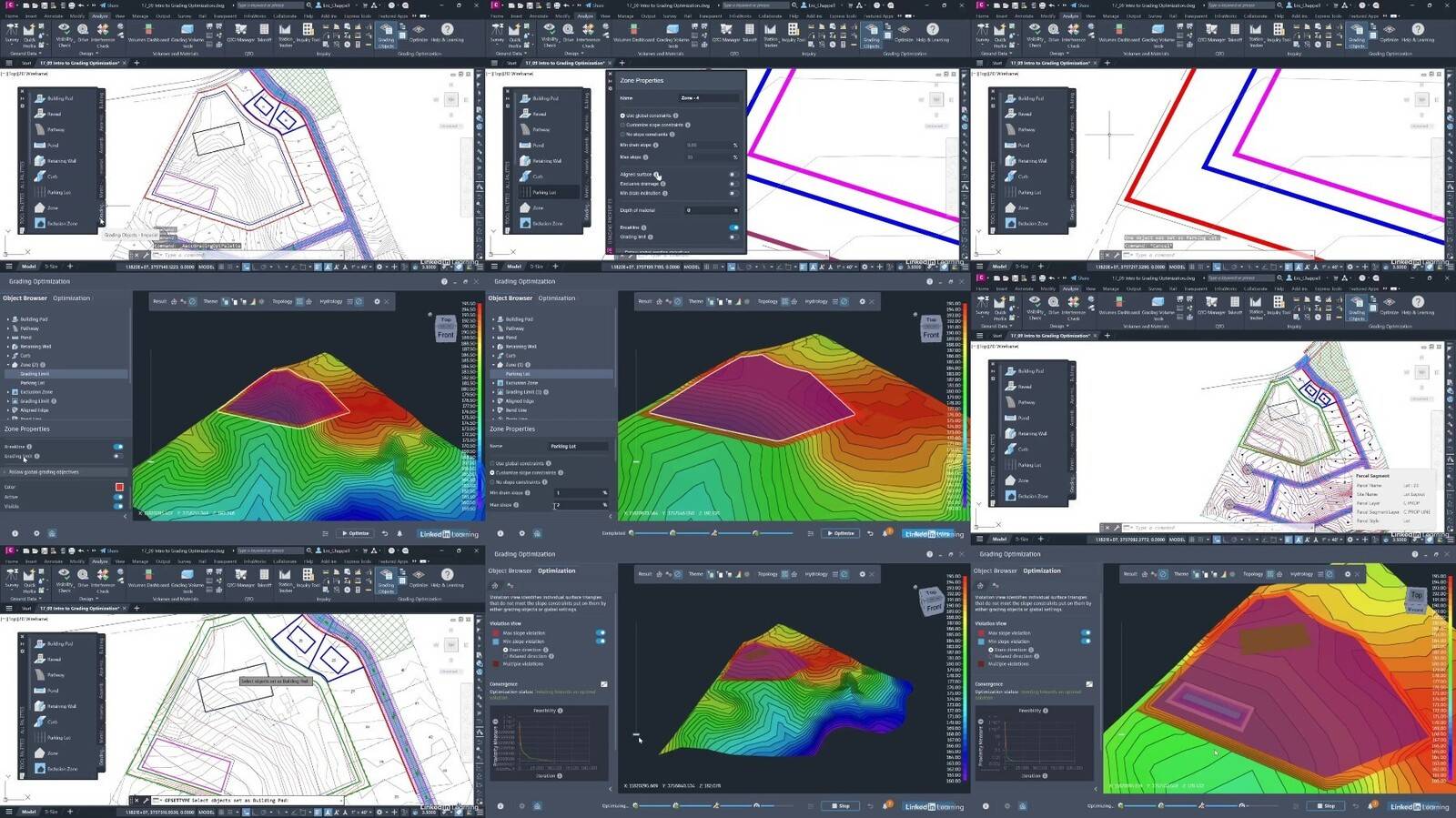The image size is (1456, 818).
Task: Open Start tab in Building Pad tooltip frame
Action: pos(26,608)
